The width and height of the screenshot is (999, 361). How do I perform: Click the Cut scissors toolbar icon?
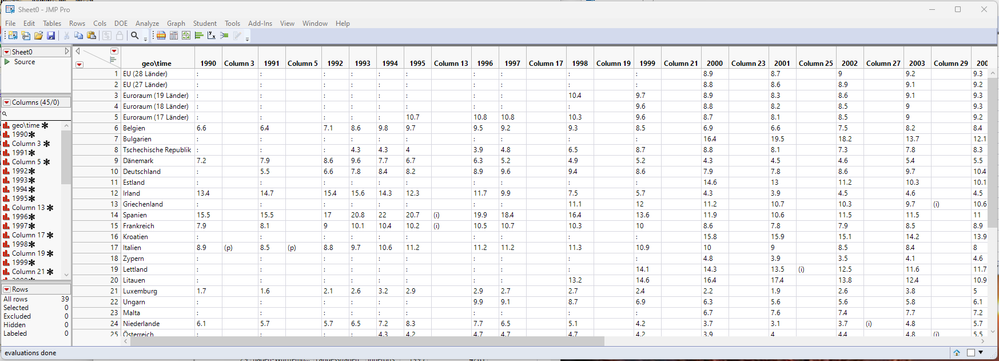pyautogui.click(x=66, y=36)
